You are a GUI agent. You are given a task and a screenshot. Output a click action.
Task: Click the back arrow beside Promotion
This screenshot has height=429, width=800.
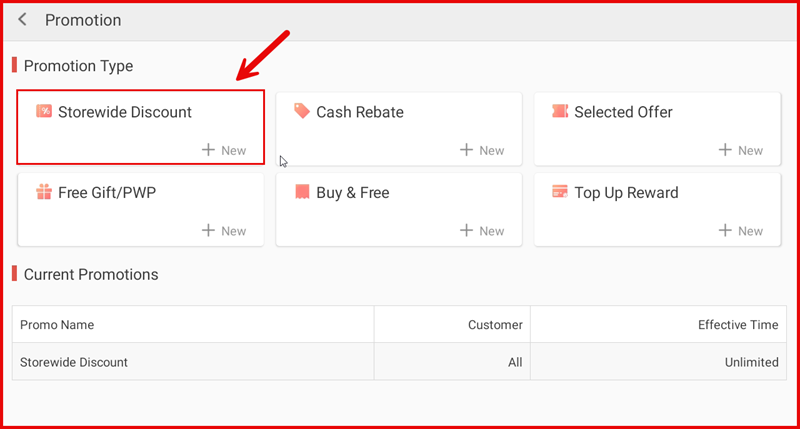pyautogui.click(x=23, y=20)
